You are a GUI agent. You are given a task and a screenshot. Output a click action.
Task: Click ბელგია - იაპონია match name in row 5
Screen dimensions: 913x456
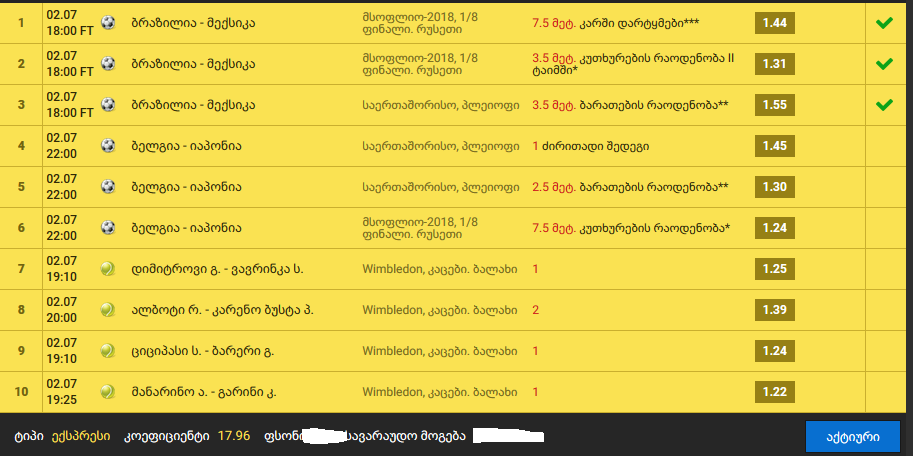tap(186, 187)
